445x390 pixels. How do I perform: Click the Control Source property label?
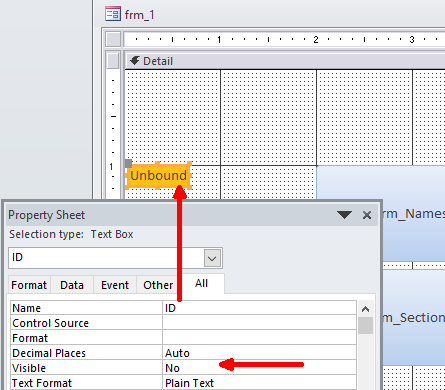click(x=50, y=323)
